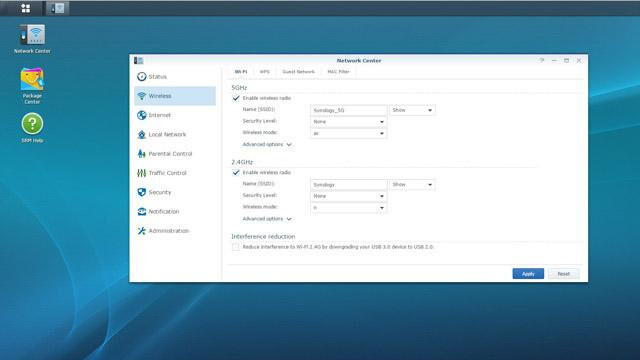Image resolution: width=640 pixels, height=360 pixels.
Task: Switch to the Guest Network tab
Action: tap(298, 72)
